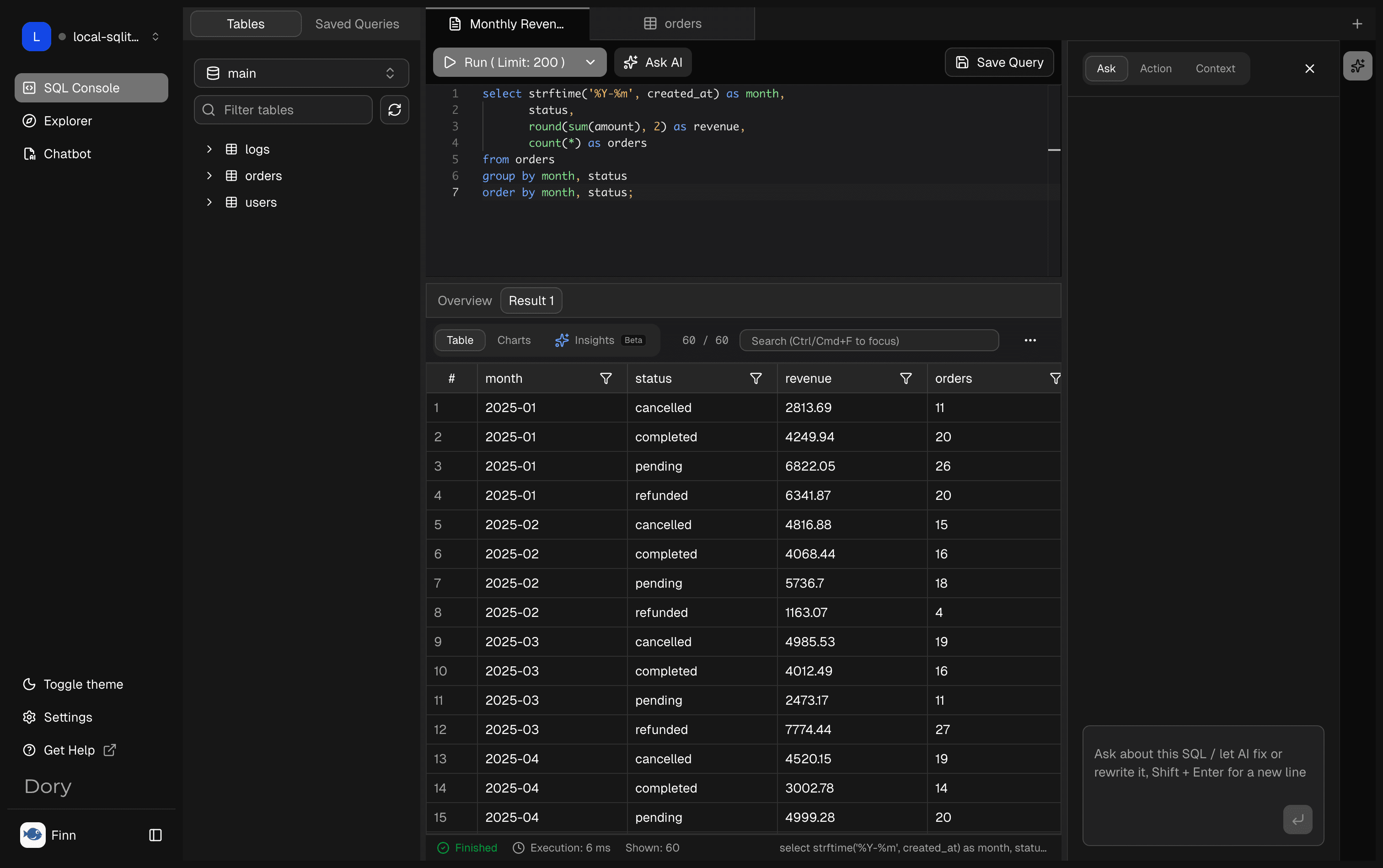Filter the orders column
The image size is (1383, 868).
1055,378
